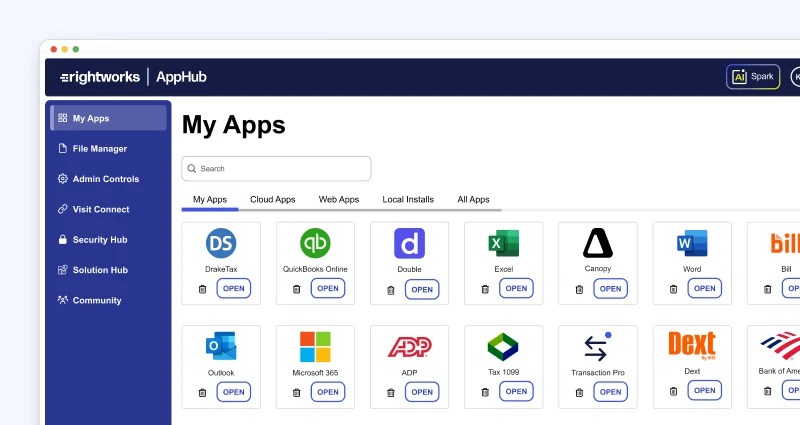Remove DrakeTax using its trash icon
This screenshot has height=425, width=800.
click(x=203, y=289)
